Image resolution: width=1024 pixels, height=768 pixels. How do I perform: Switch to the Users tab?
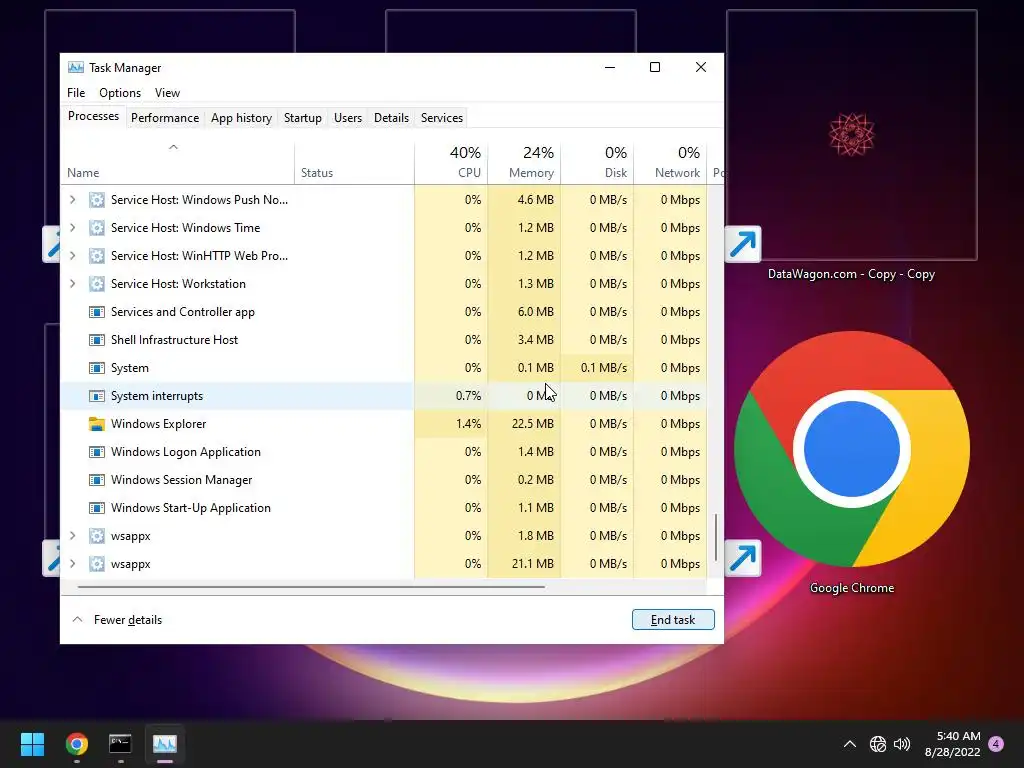[x=347, y=118]
